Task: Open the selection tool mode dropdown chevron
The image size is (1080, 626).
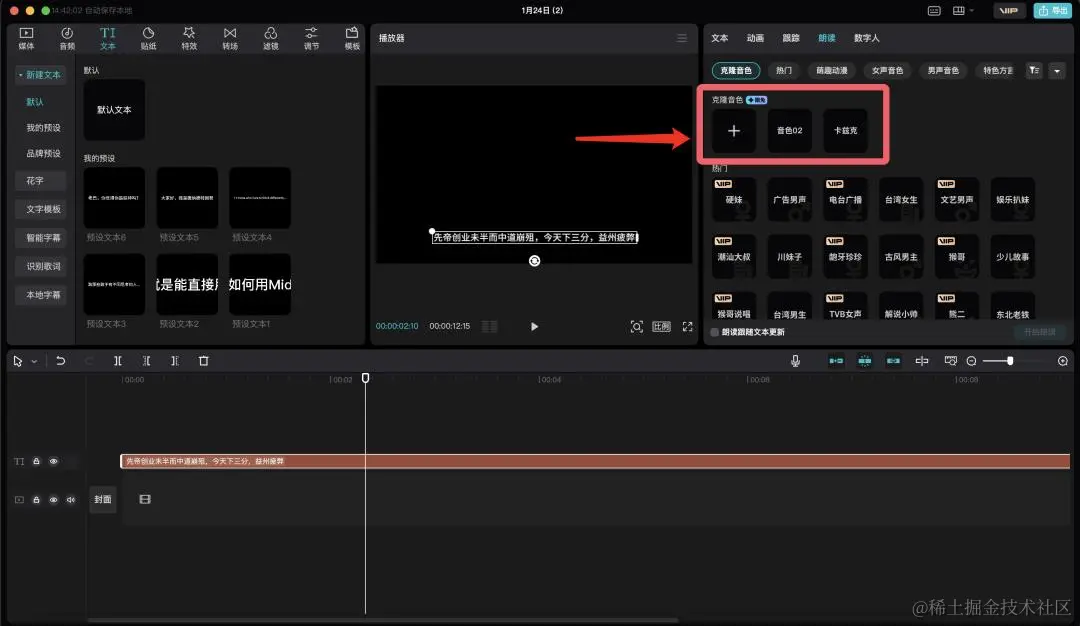Action: click(x=34, y=361)
